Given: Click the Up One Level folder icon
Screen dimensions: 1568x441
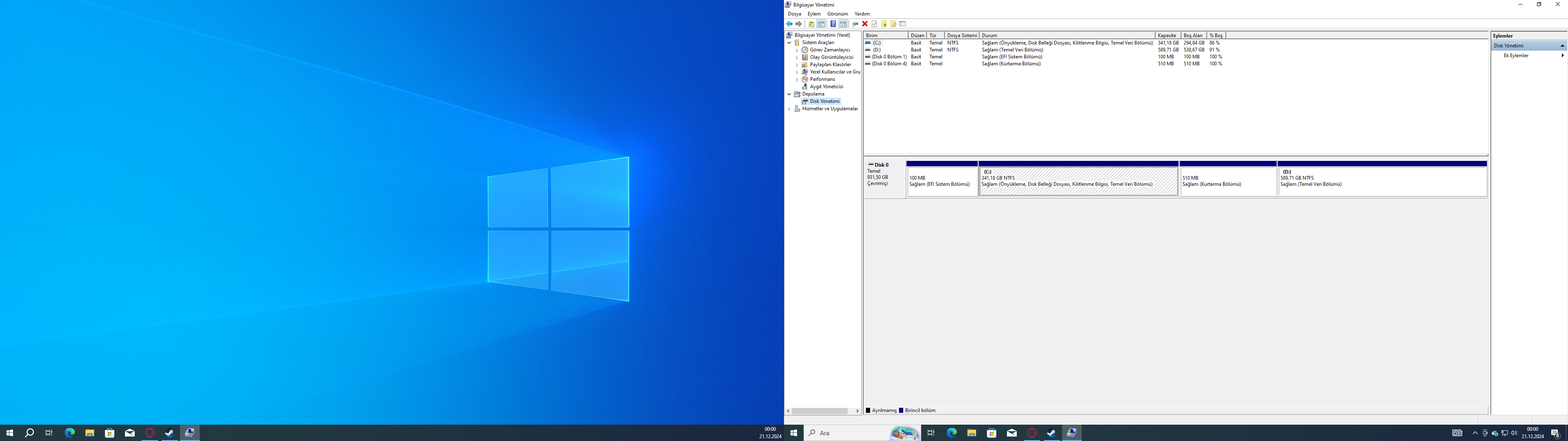Looking at the screenshot, I should [x=811, y=24].
